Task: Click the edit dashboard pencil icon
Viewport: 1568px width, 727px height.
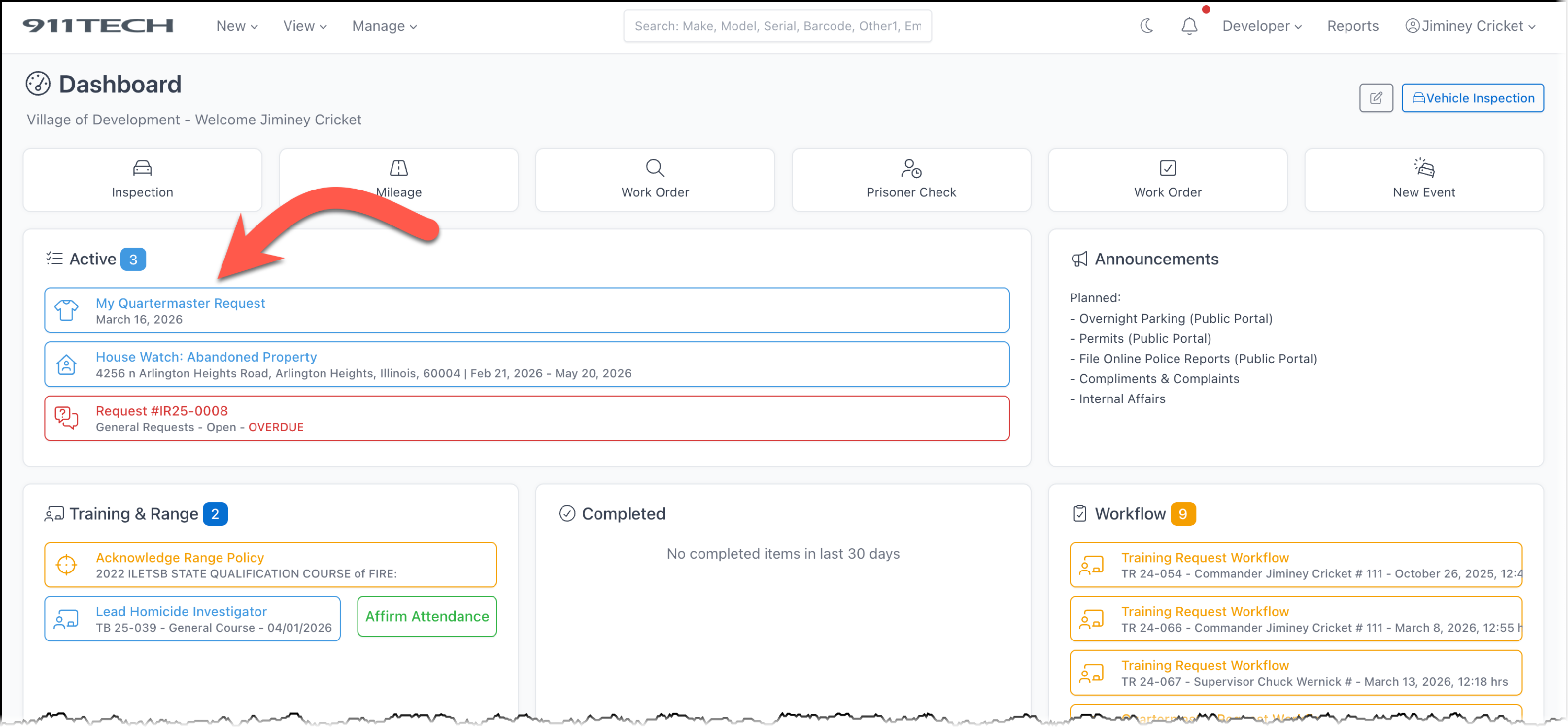Action: click(1376, 98)
